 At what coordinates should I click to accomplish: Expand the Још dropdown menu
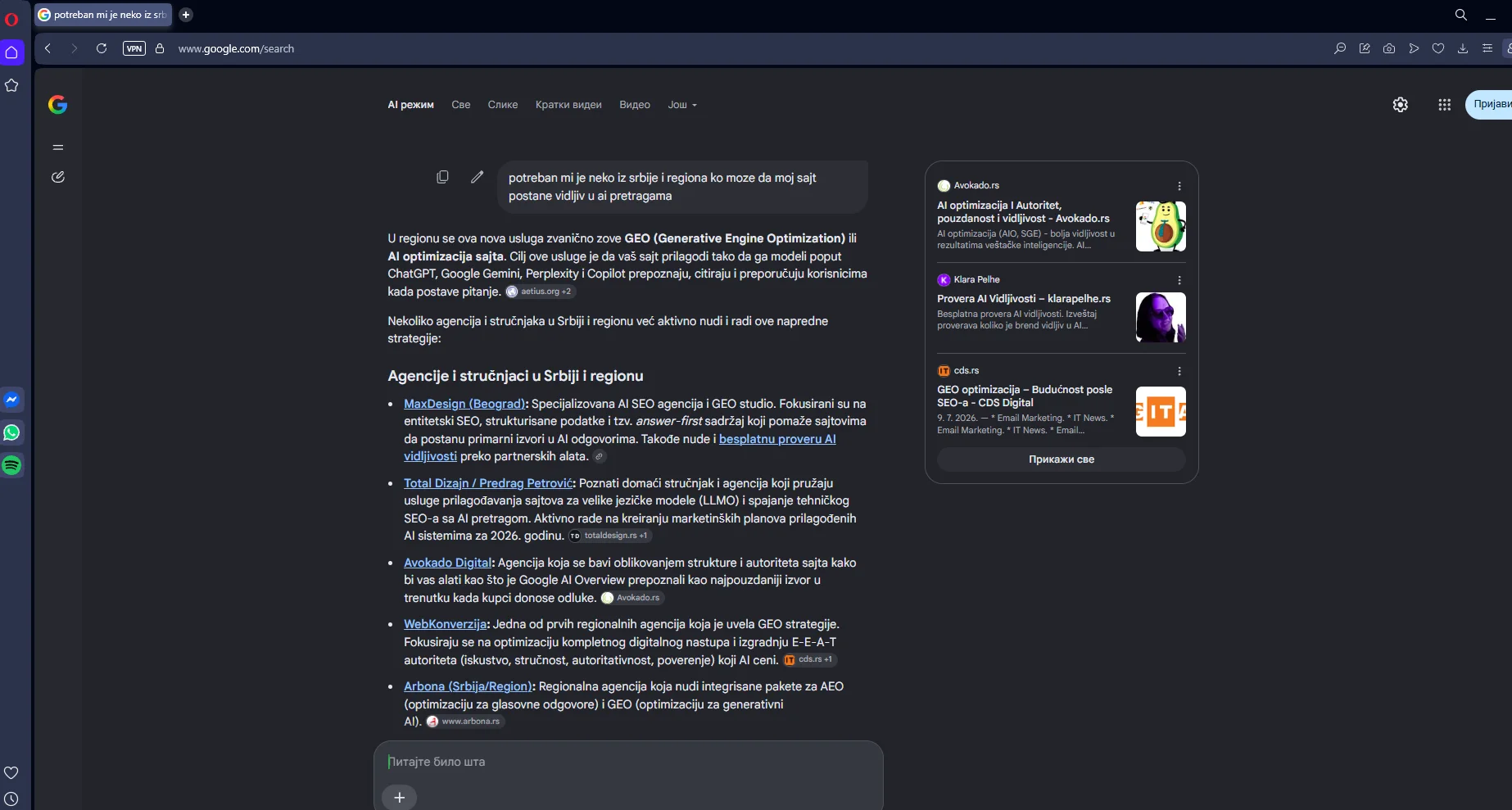[682, 105]
